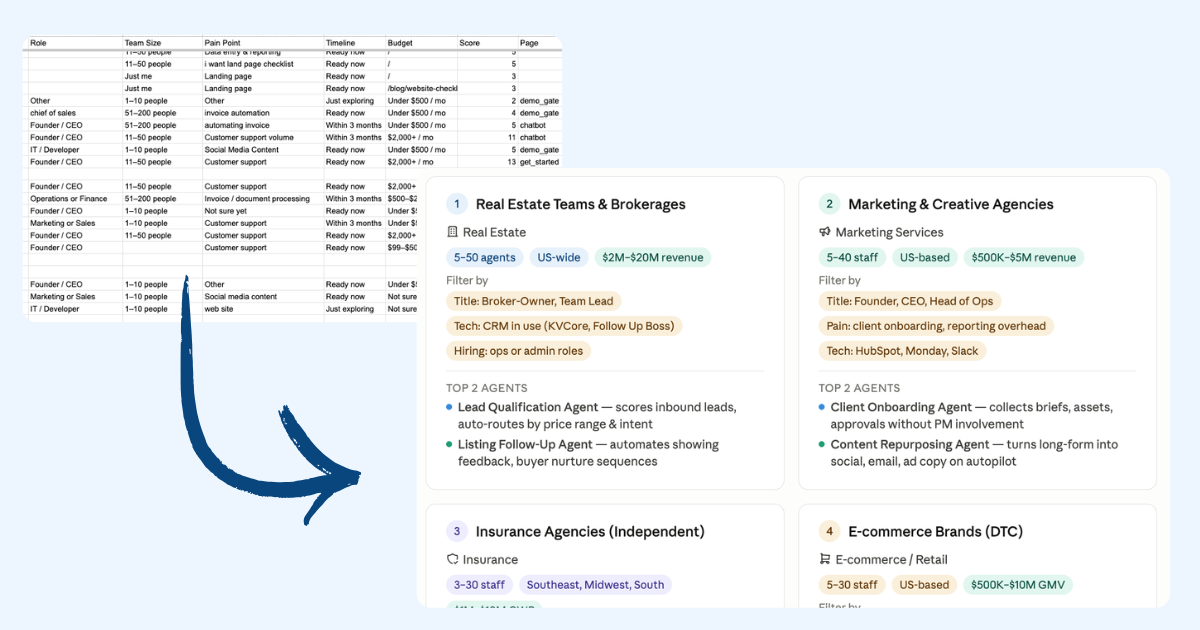Click the $2M–$20M revenue chip
The image size is (1200, 630).
[x=653, y=257]
